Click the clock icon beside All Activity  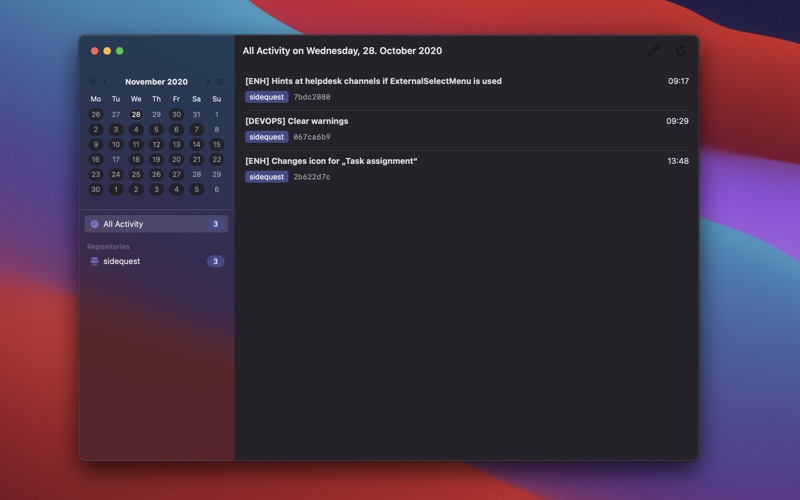(x=94, y=224)
